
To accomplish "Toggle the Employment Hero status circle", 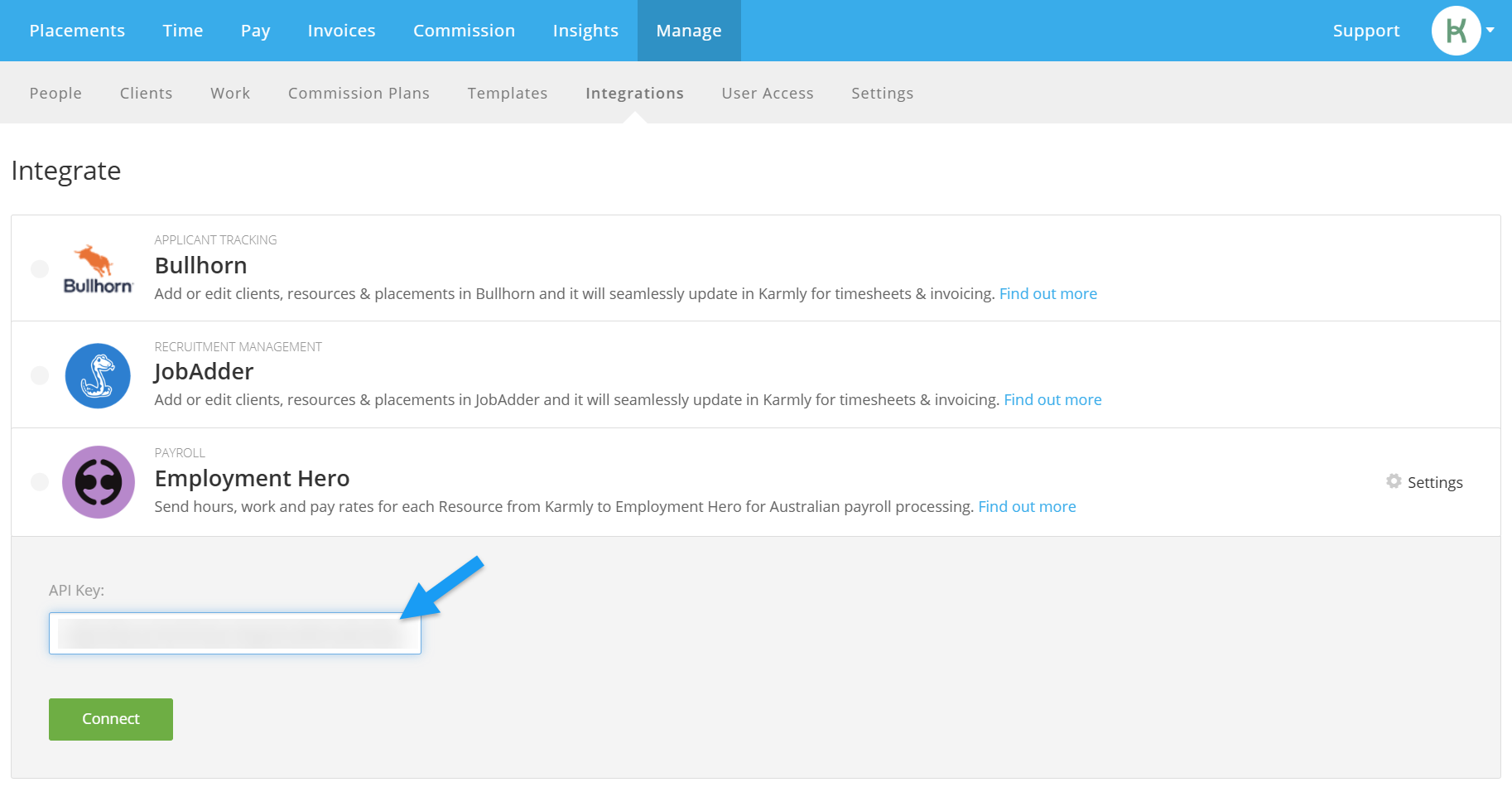I will (x=40, y=481).
